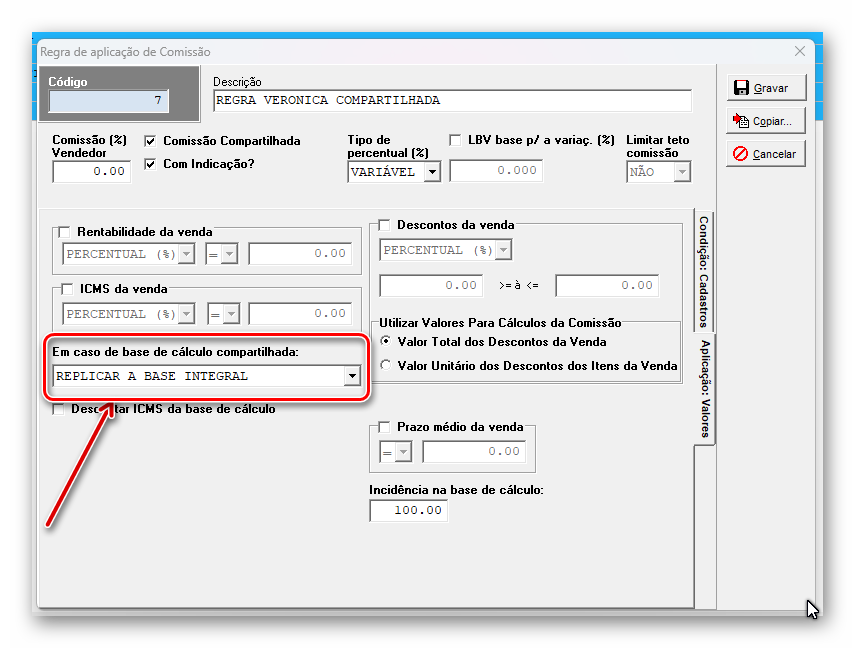Viewport: 855px width, 648px height.
Task: Expand the base de cálculo compartilhada dropdown
Action: 351,377
